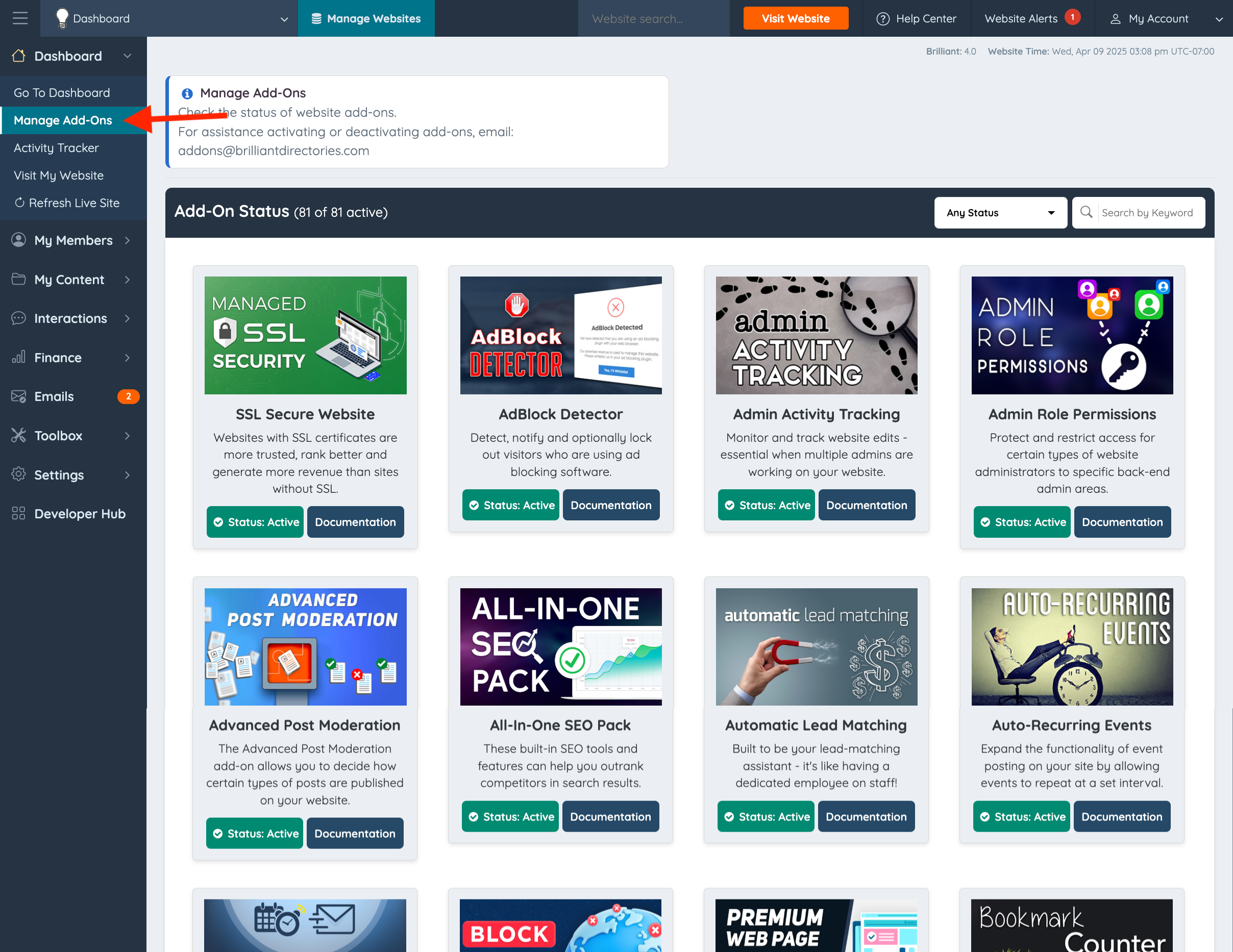Open the Activity Tracker menu item
1233x952 pixels.
[57, 148]
